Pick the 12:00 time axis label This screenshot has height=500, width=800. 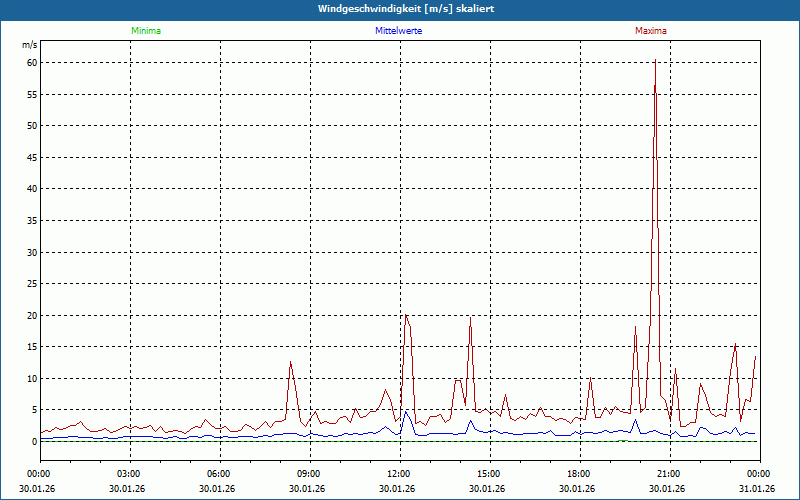pyautogui.click(x=399, y=473)
